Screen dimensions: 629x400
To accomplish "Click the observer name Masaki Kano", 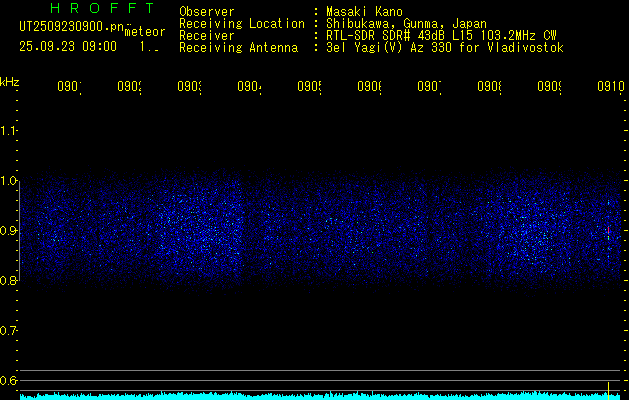I will 364,12.
